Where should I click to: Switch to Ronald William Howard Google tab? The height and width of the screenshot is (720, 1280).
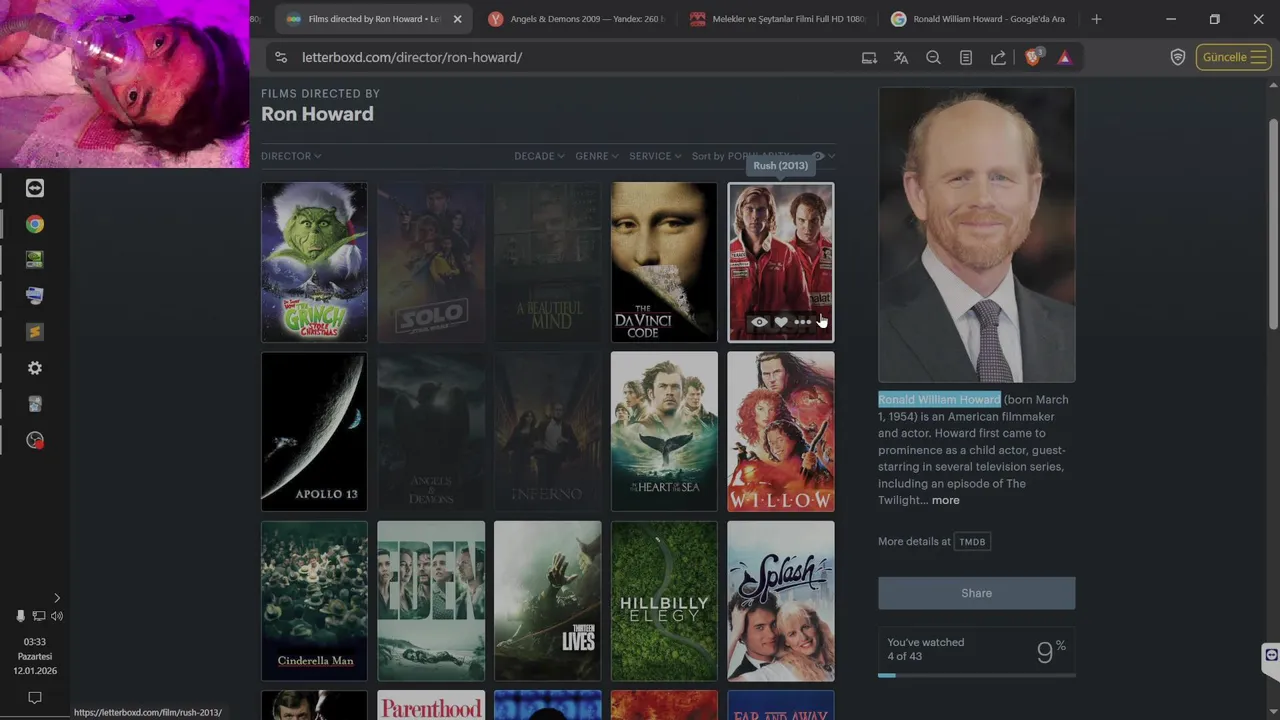(980, 19)
